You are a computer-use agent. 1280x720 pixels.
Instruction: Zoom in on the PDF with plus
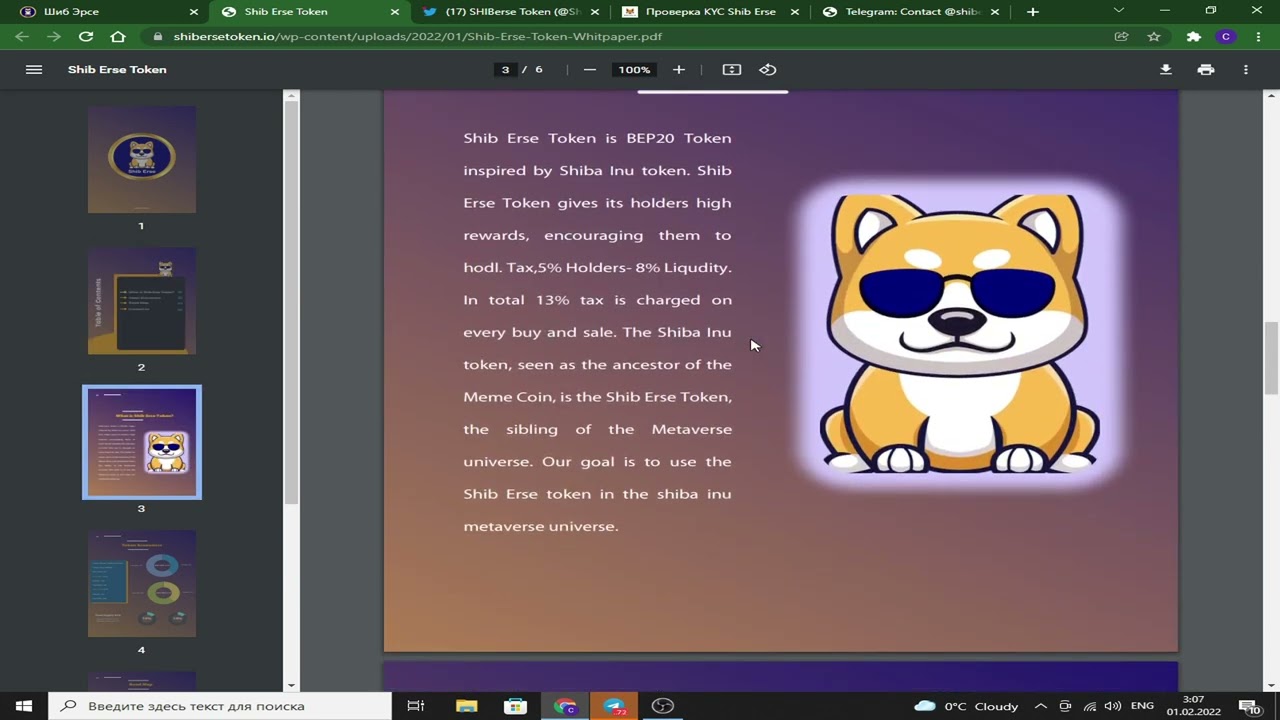coord(679,70)
